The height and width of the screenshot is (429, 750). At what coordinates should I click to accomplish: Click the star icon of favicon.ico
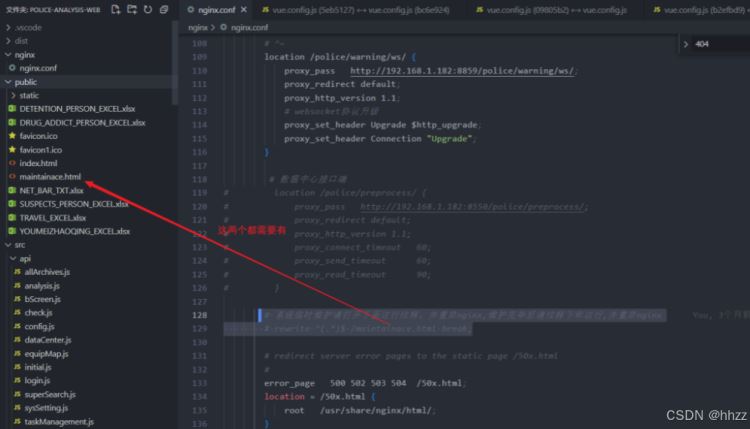(12, 135)
